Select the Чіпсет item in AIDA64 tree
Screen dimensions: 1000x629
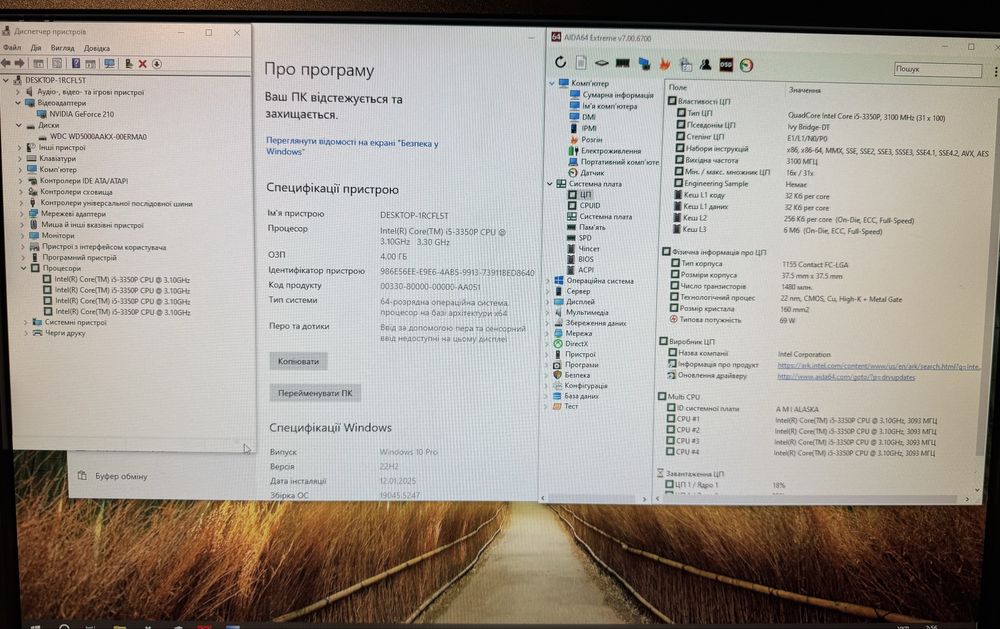tap(583, 249)
